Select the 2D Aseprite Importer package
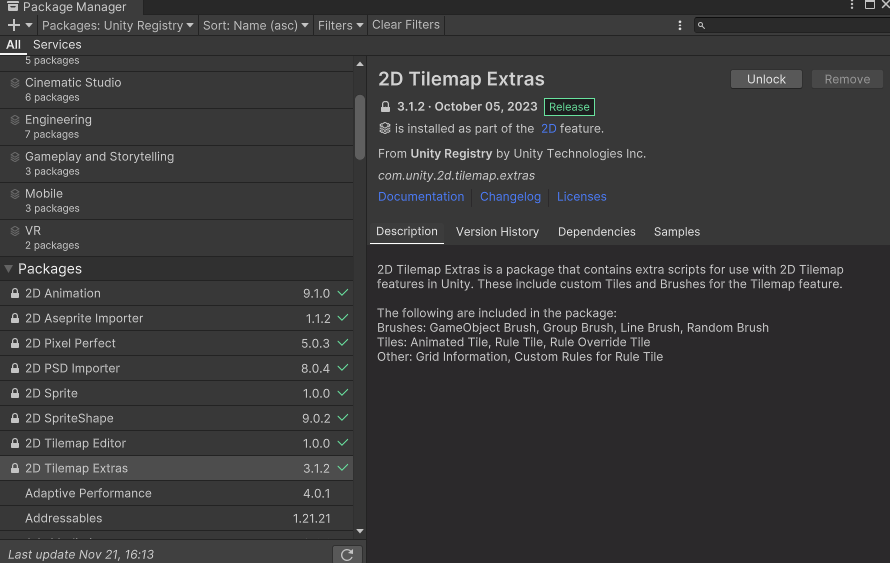 [x=177, y=318]
